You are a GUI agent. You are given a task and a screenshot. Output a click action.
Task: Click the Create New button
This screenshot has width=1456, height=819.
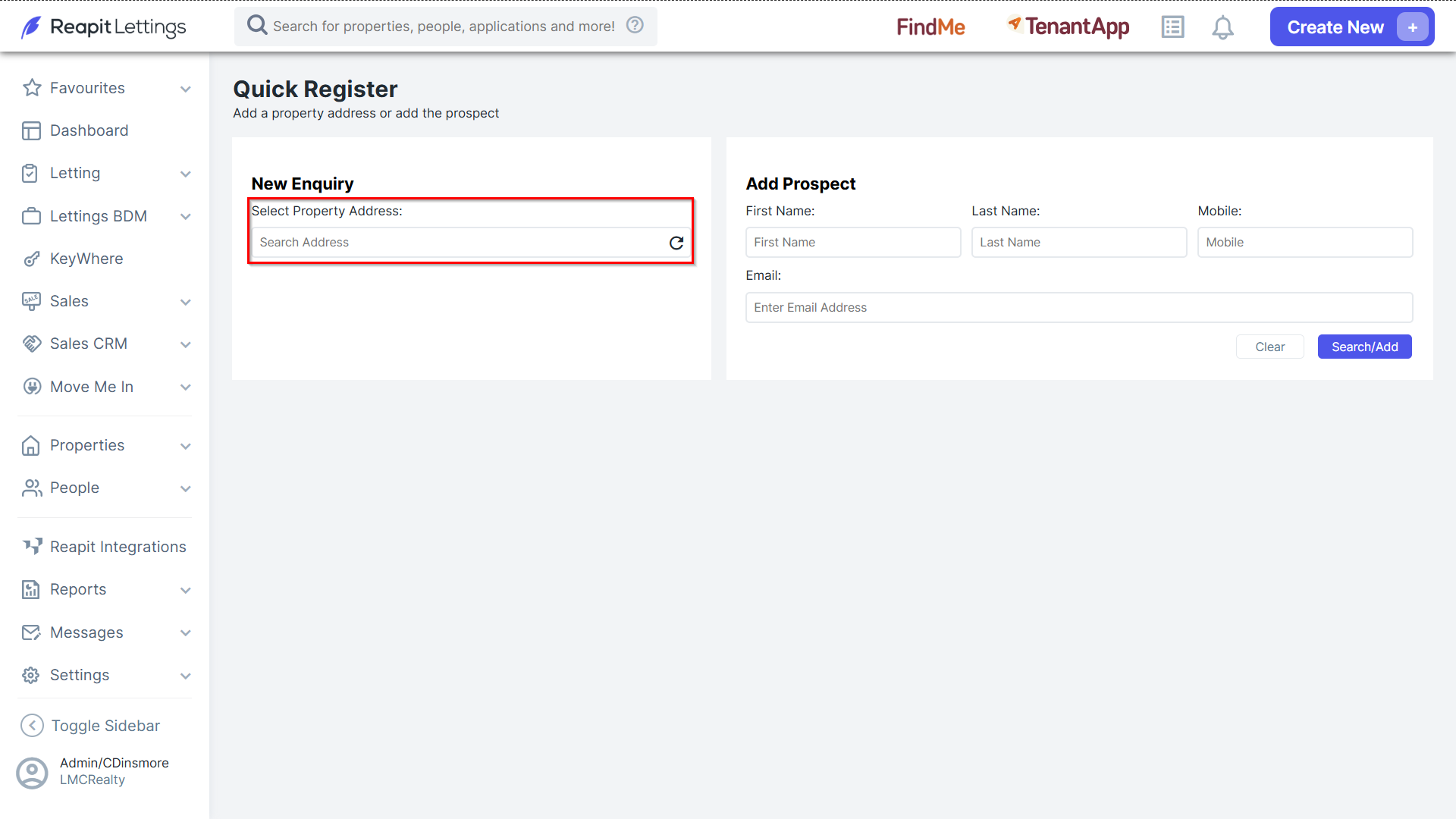click(x=1351, y=27)
